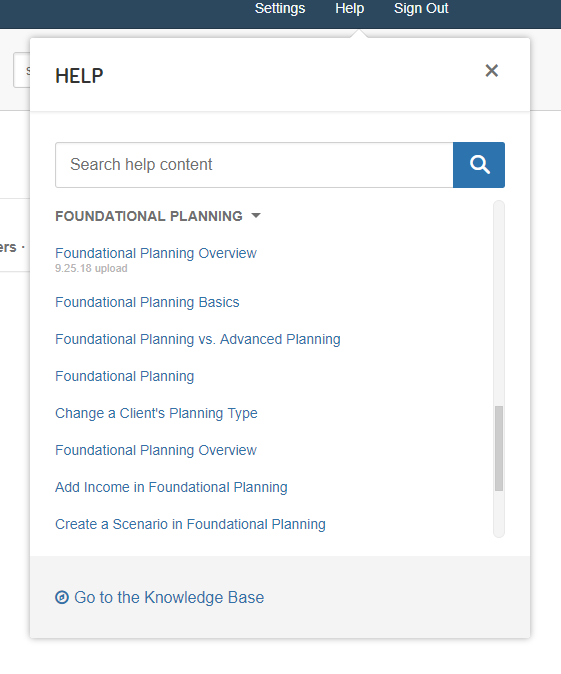
Task: Close the Help panel with the X
Action: (491, 70)
